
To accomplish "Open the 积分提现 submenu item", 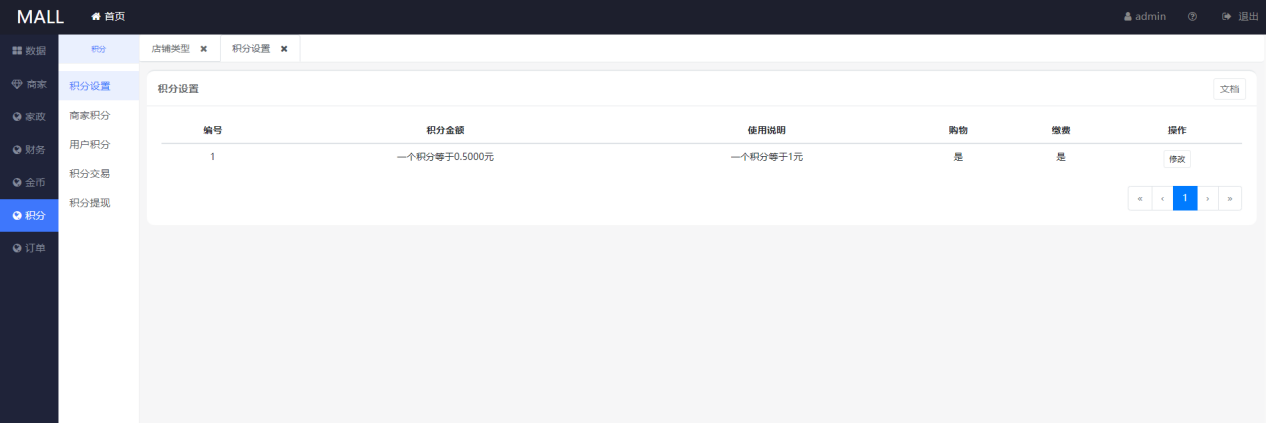I will click(x=90, y=203).
